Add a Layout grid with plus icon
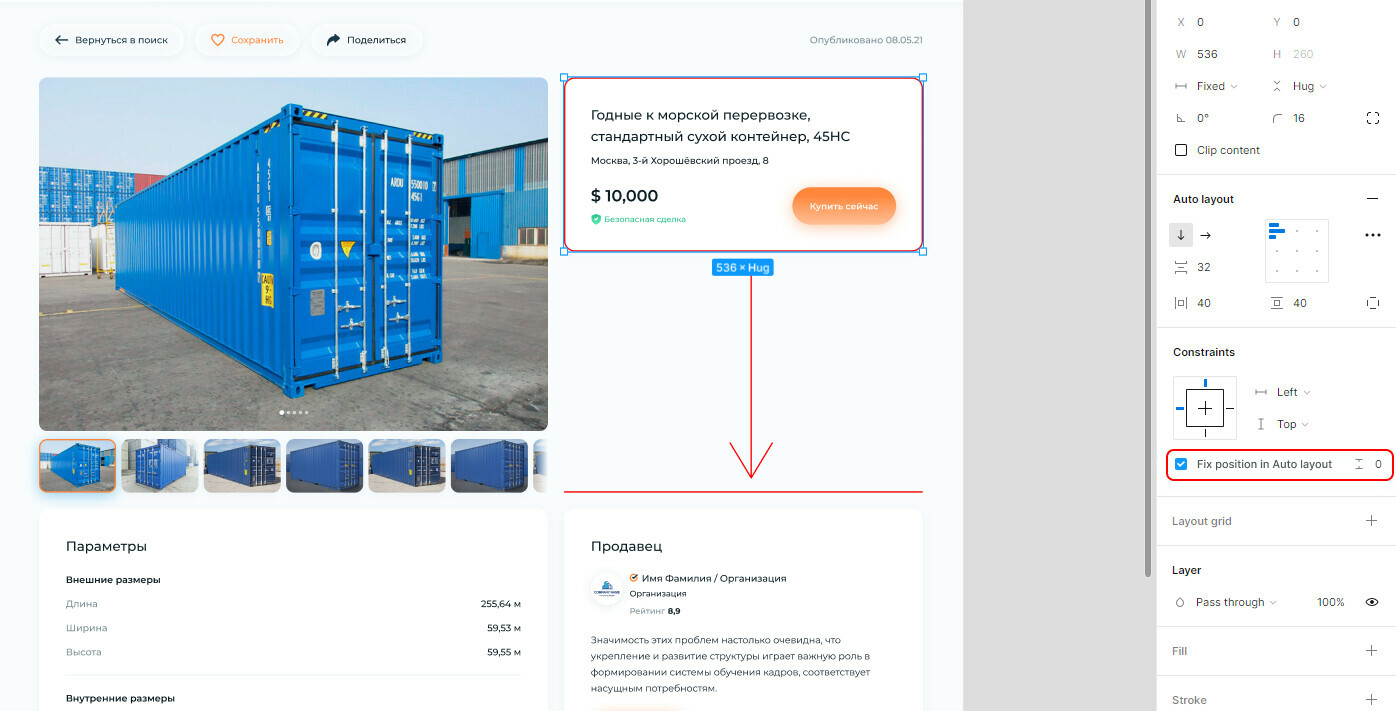The height and width of the screenshot is (711, 1396). click(1371, 521)
